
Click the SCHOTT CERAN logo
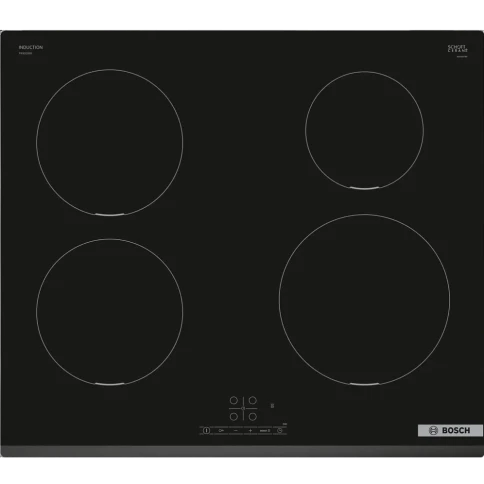tap(458, 49)
